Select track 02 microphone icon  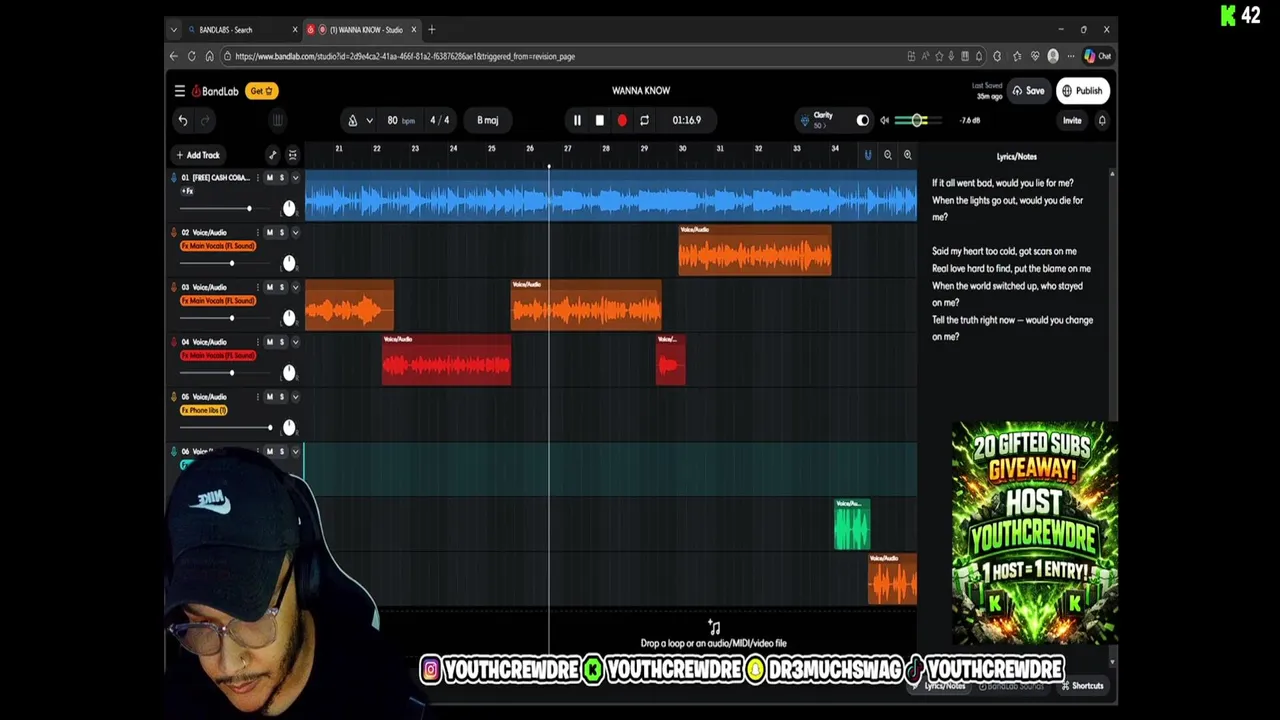pyautogui.click(x=174, y=232)
